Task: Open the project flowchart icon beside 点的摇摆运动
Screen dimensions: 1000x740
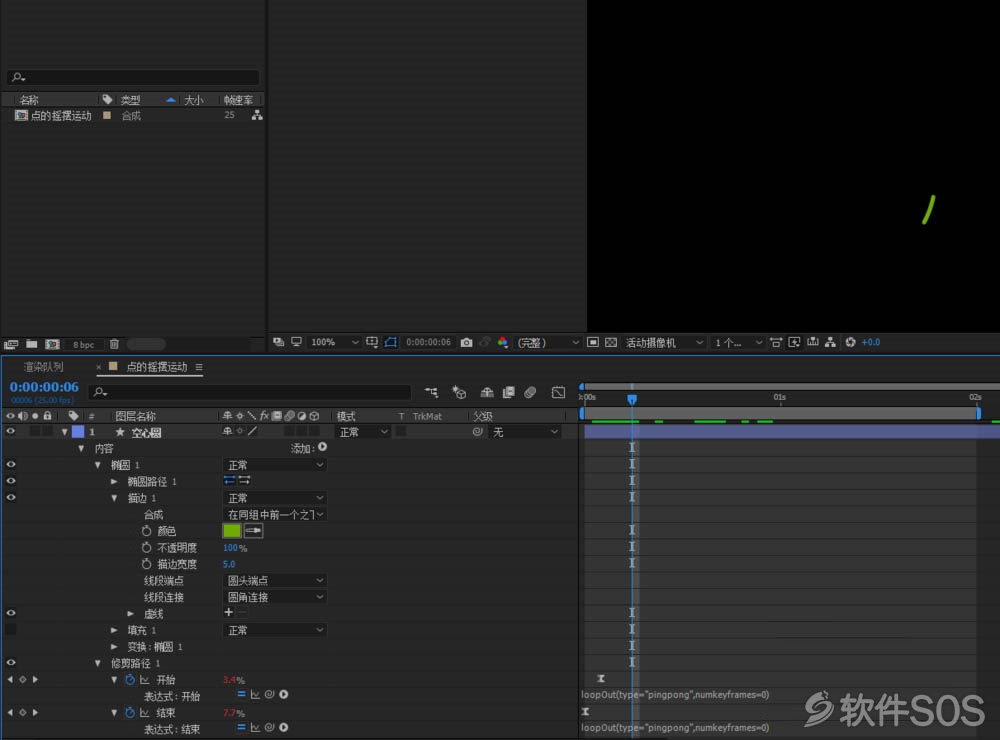Action: 257,115
